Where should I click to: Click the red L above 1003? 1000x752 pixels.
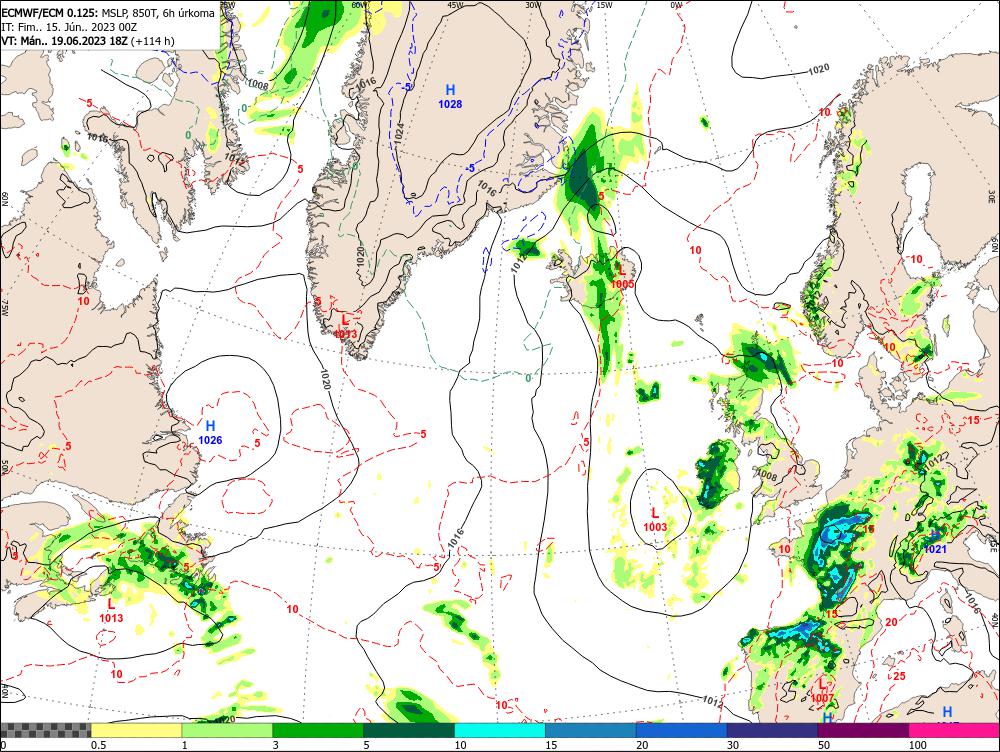point(655,513)
